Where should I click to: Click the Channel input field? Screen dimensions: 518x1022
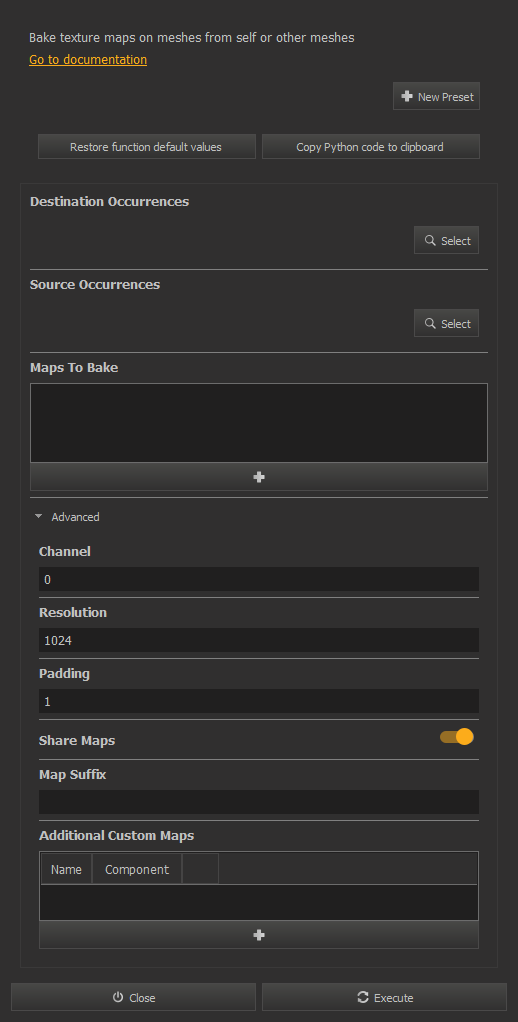click(x=259, y=579)
